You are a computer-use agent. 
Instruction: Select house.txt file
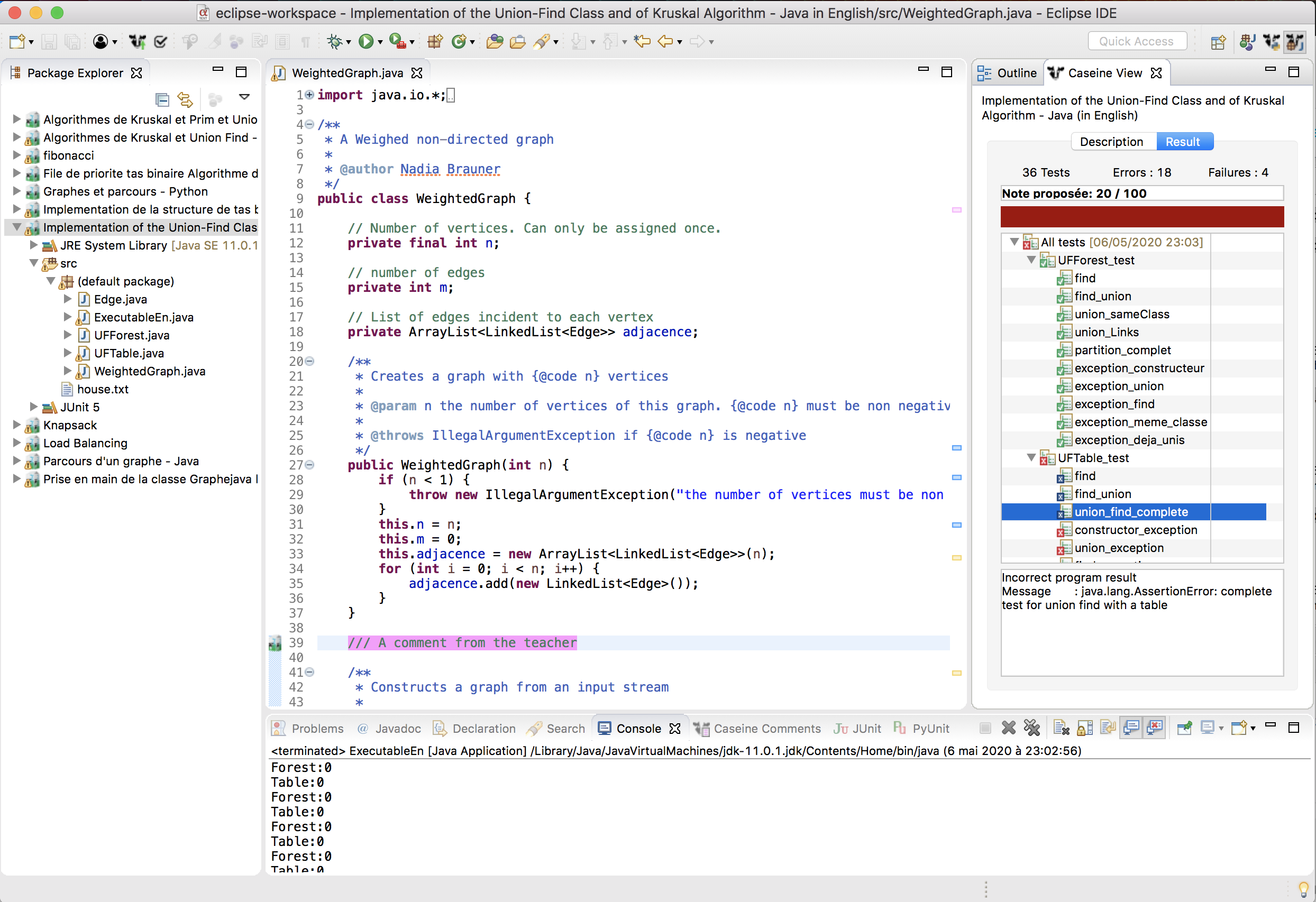(x=103, y=389)
